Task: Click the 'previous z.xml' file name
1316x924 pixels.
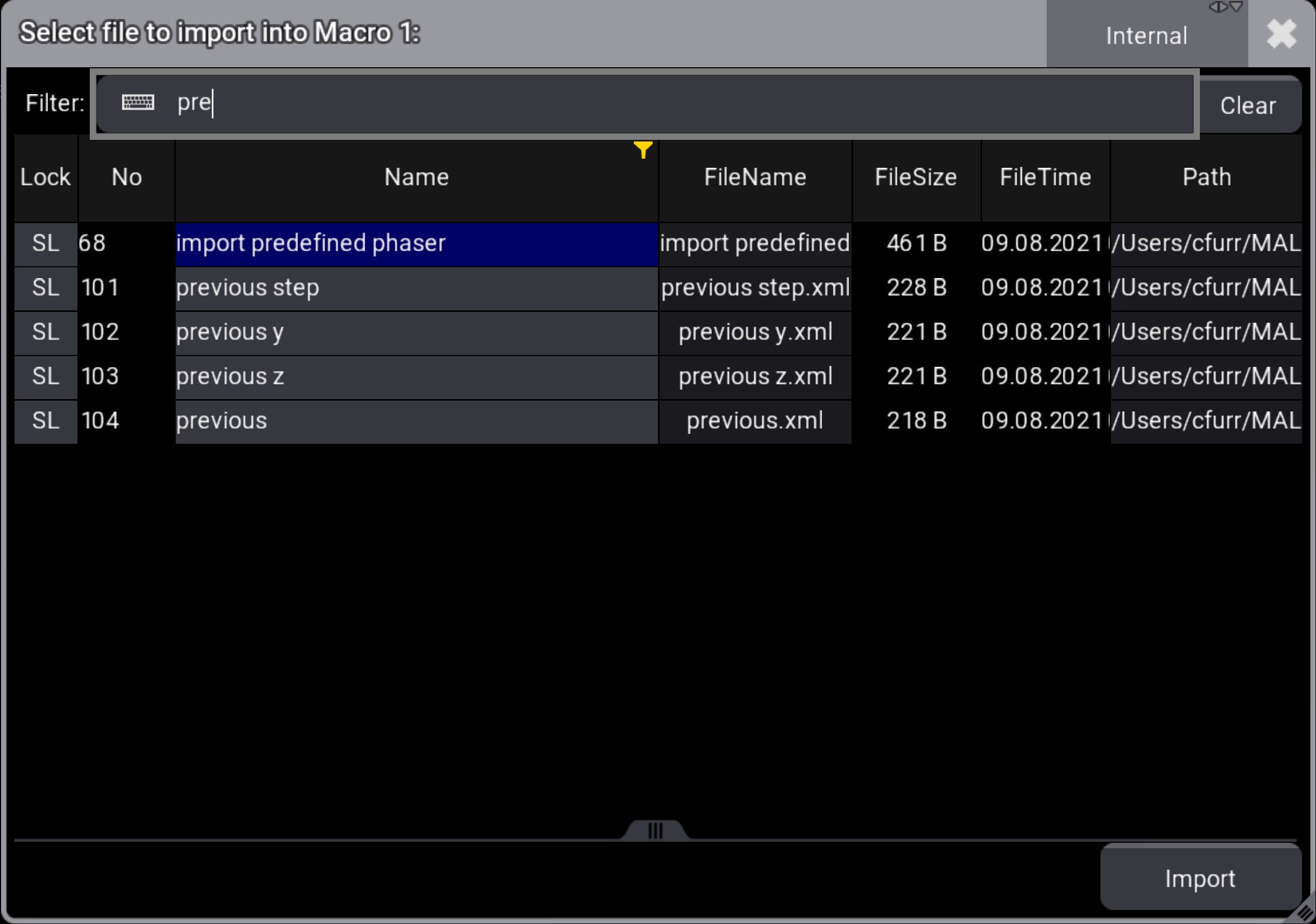Action: click(x=755, y=378)
